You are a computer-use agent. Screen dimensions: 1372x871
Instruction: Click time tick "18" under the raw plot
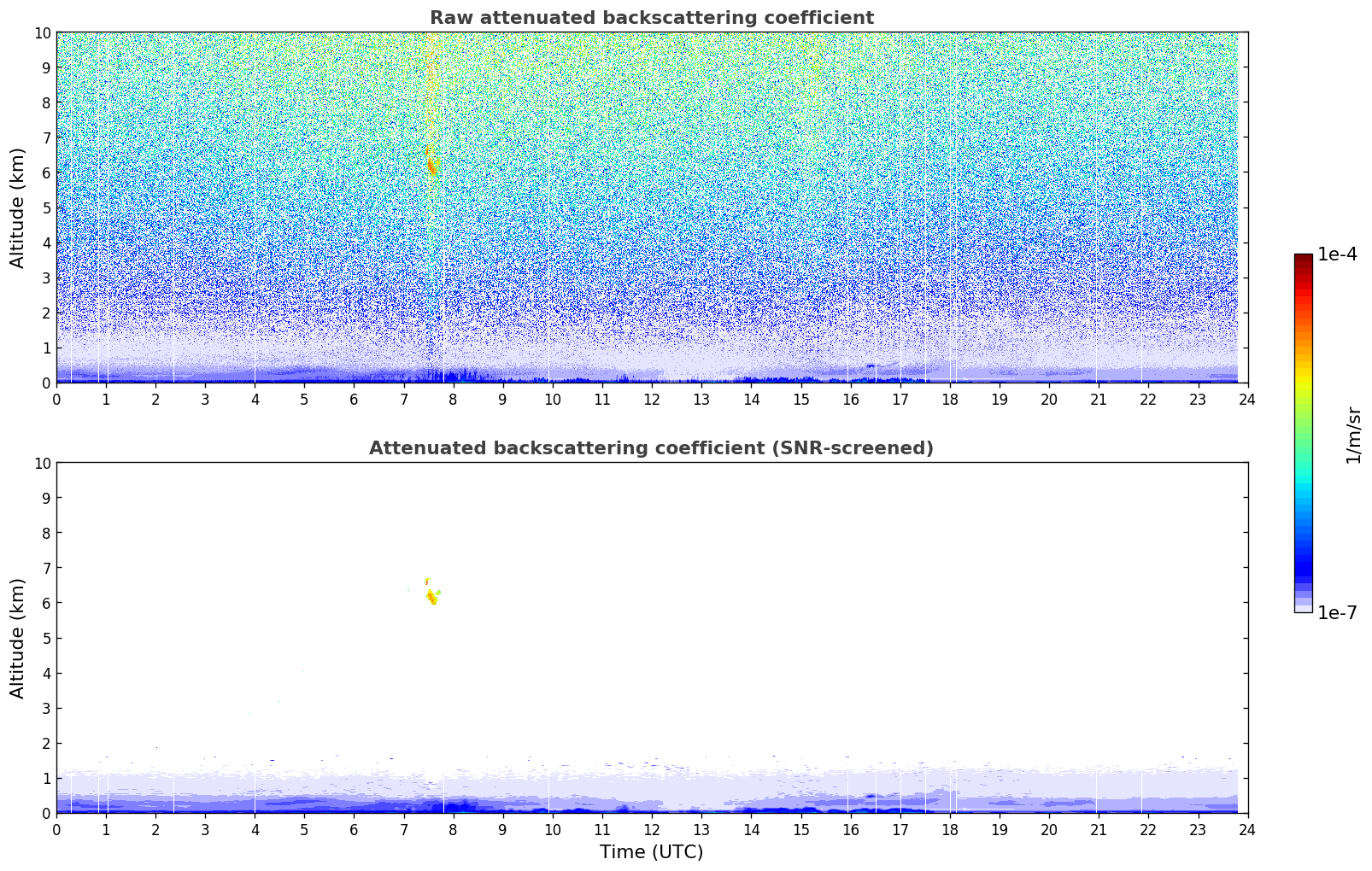pos(950,399)
